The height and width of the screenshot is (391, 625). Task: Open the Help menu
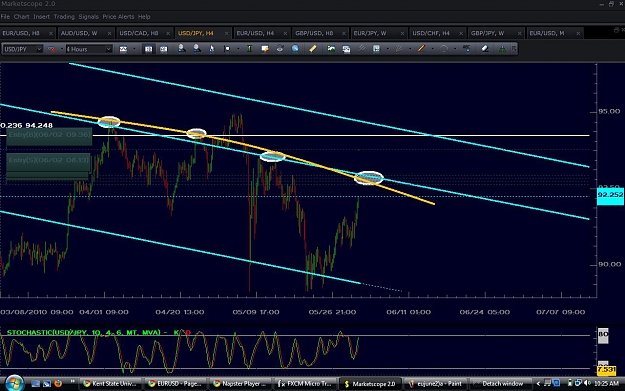click(x=144, y=17)
